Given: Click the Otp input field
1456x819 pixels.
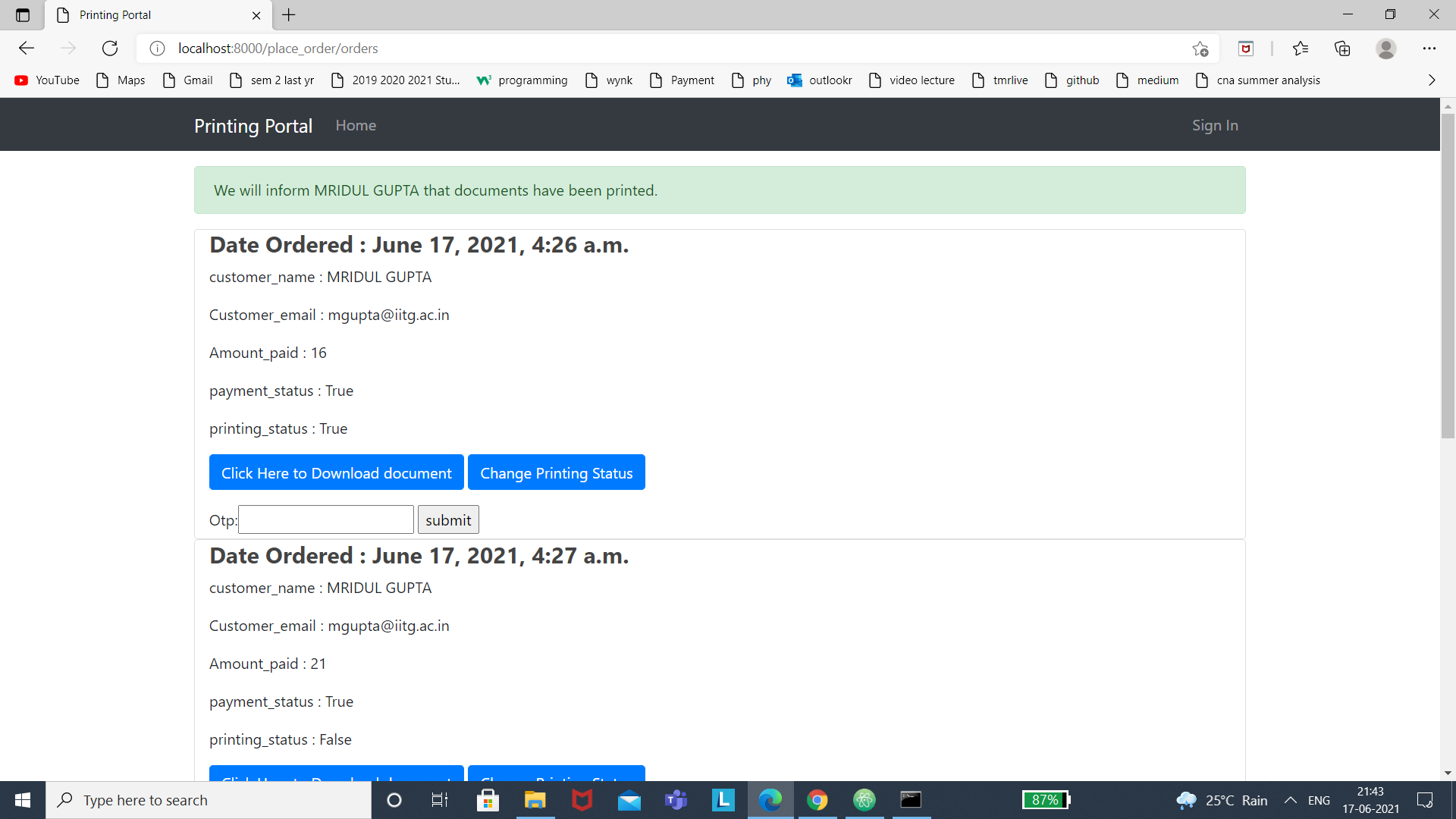Looking at the screenshot, I should click(x=326, y=519).
